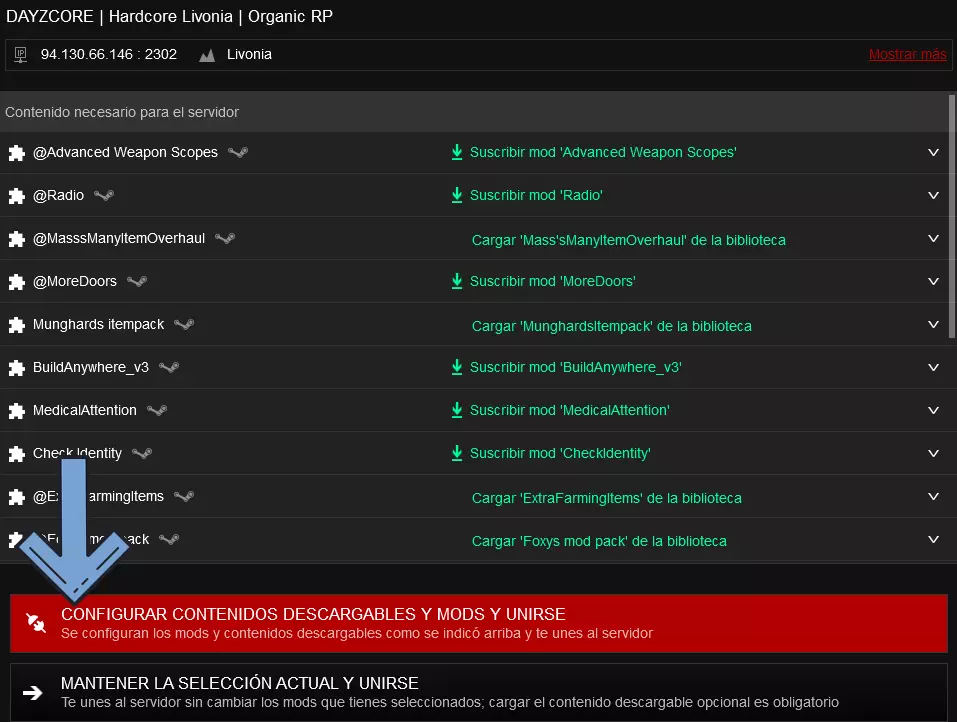The height and width of the screenshot is (722, 957).
Task: Click download arrow icon for Advanced Weapon Scopes
Action: coord(457,152)
